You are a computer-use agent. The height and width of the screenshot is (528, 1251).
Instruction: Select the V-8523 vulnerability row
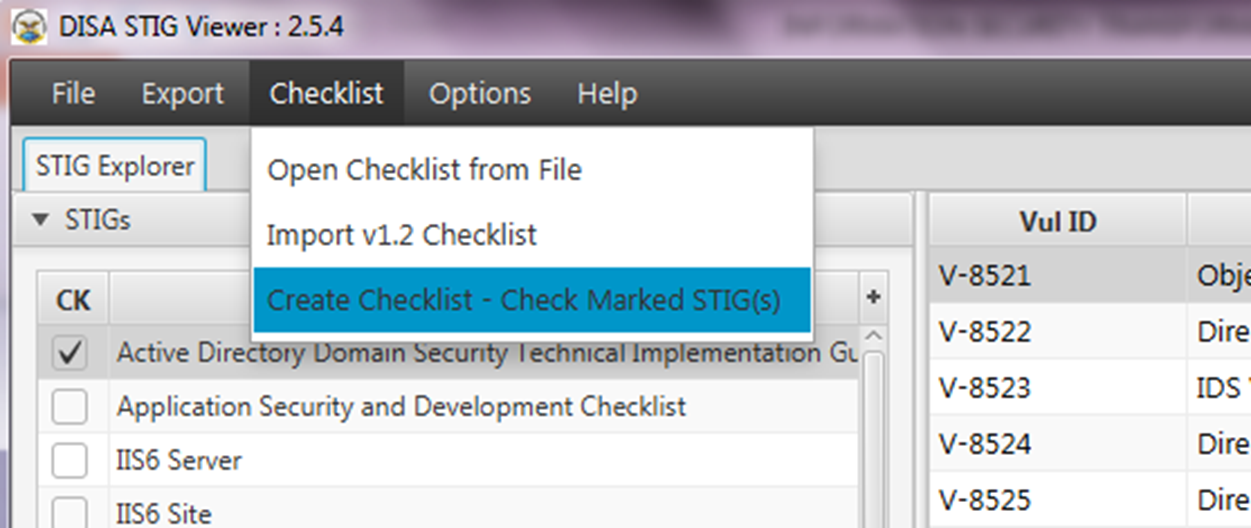[1090, 388]
